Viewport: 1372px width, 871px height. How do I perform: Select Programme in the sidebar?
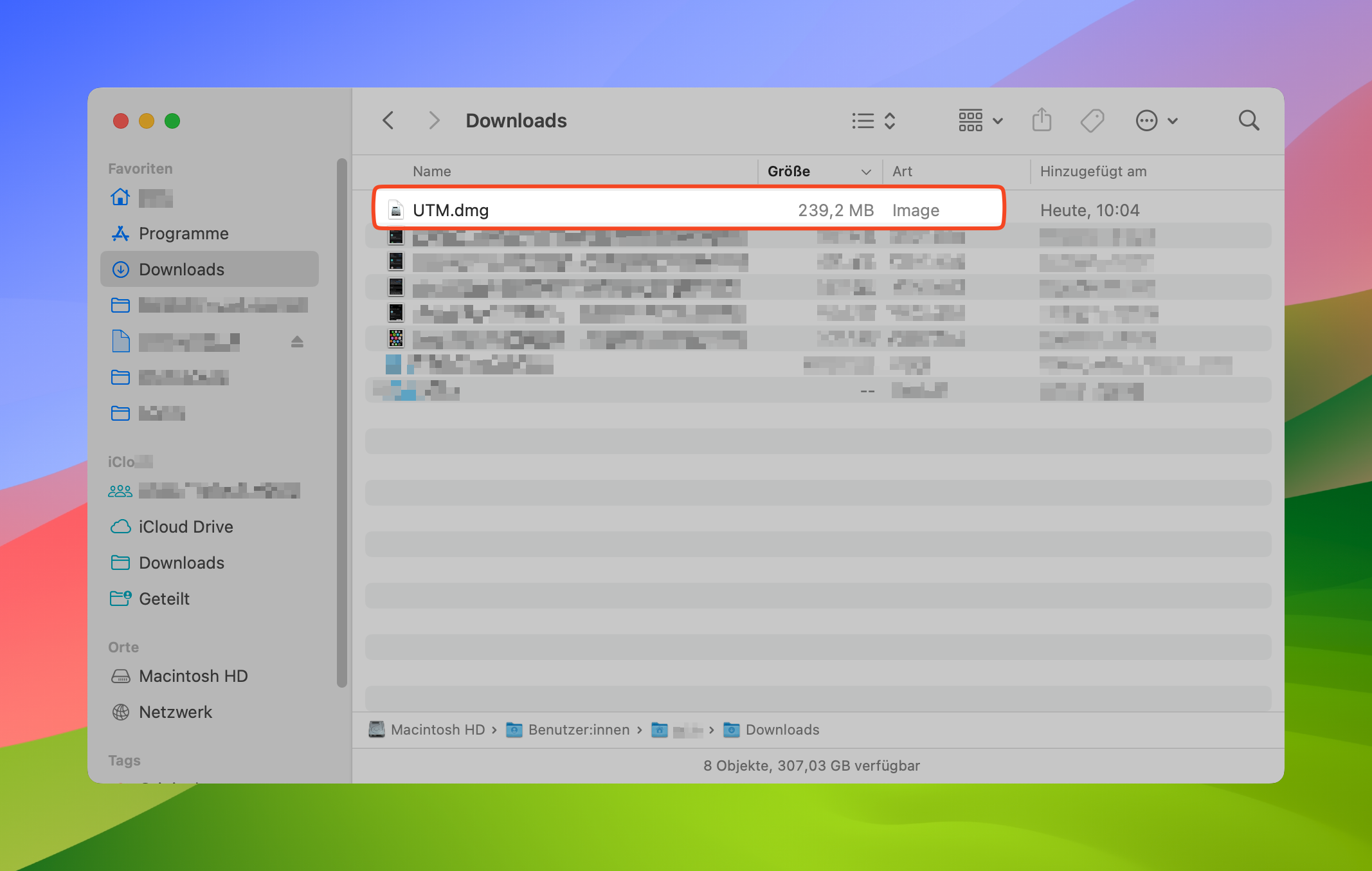(183, 234)
